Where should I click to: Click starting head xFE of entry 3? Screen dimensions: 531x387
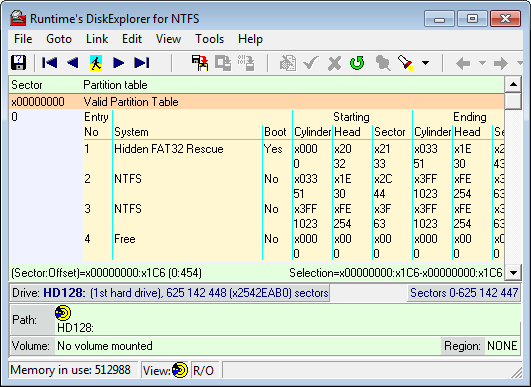point(343,209)
